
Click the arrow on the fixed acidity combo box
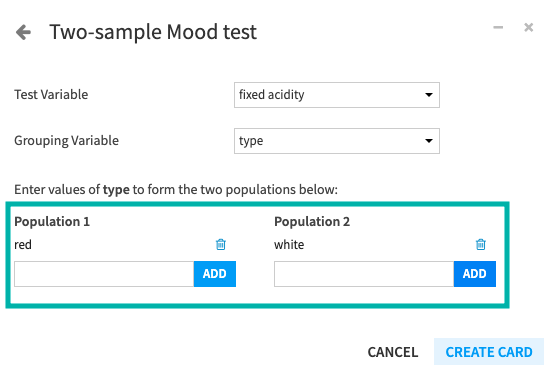429,95
